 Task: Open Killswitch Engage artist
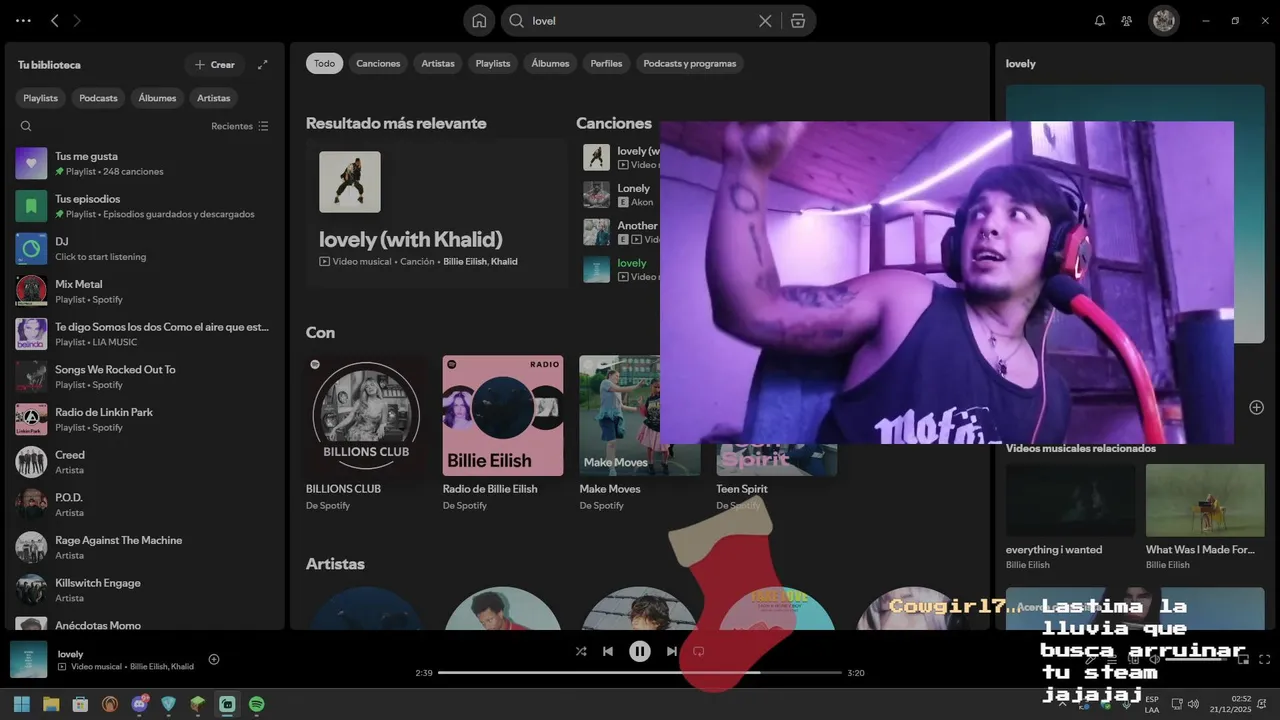coord(144,590)
